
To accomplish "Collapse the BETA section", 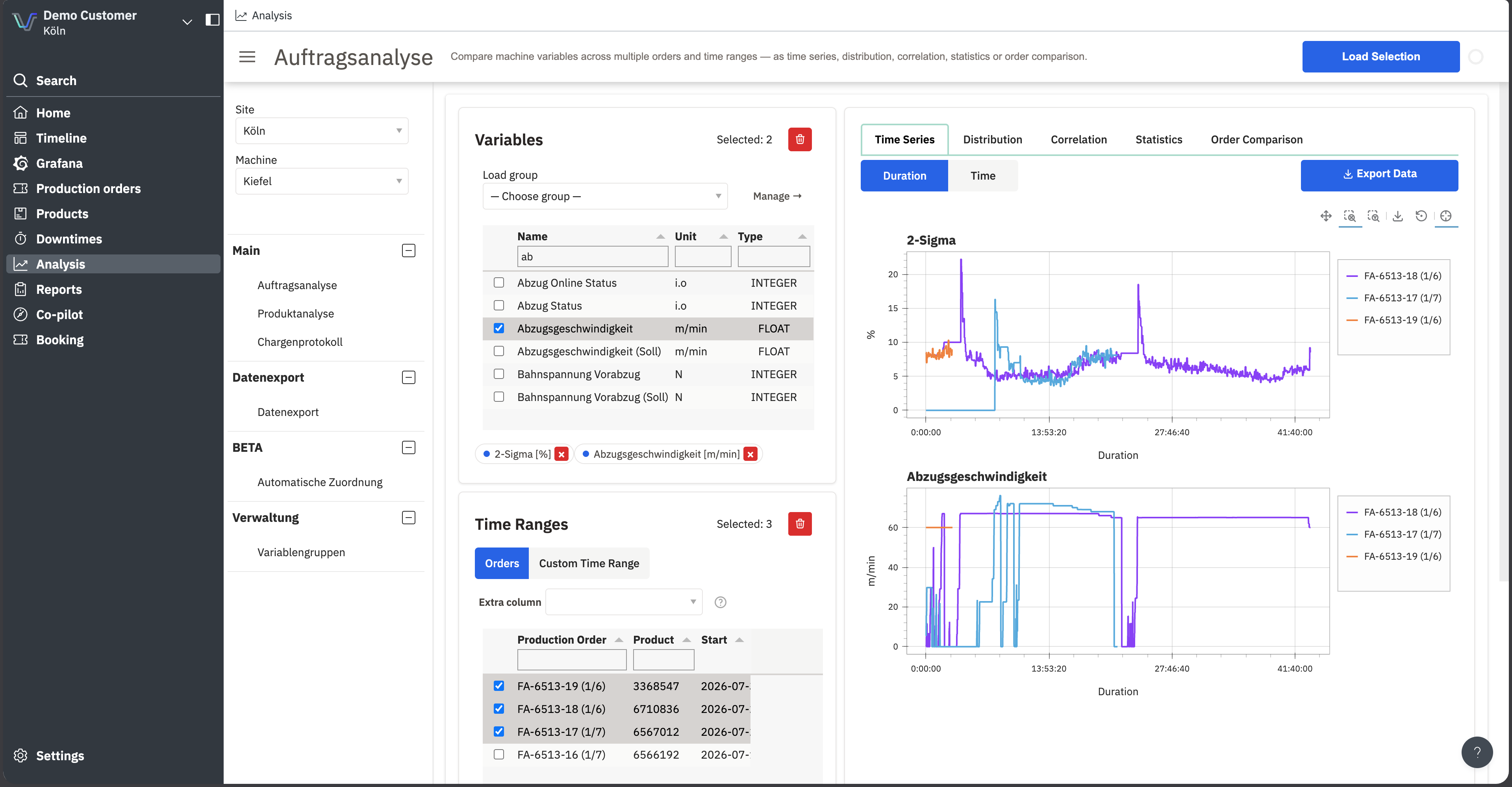I will [x=409, y=448].
